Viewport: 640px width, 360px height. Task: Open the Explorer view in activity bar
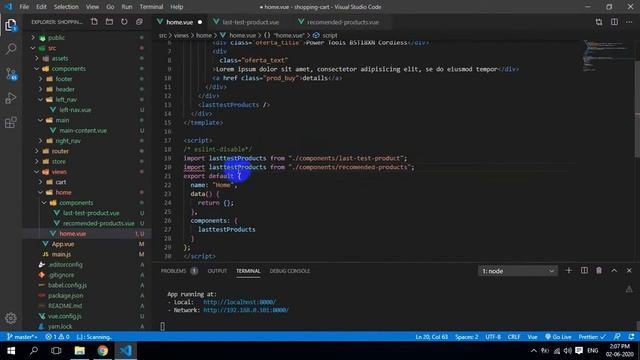tap(11, 25)
